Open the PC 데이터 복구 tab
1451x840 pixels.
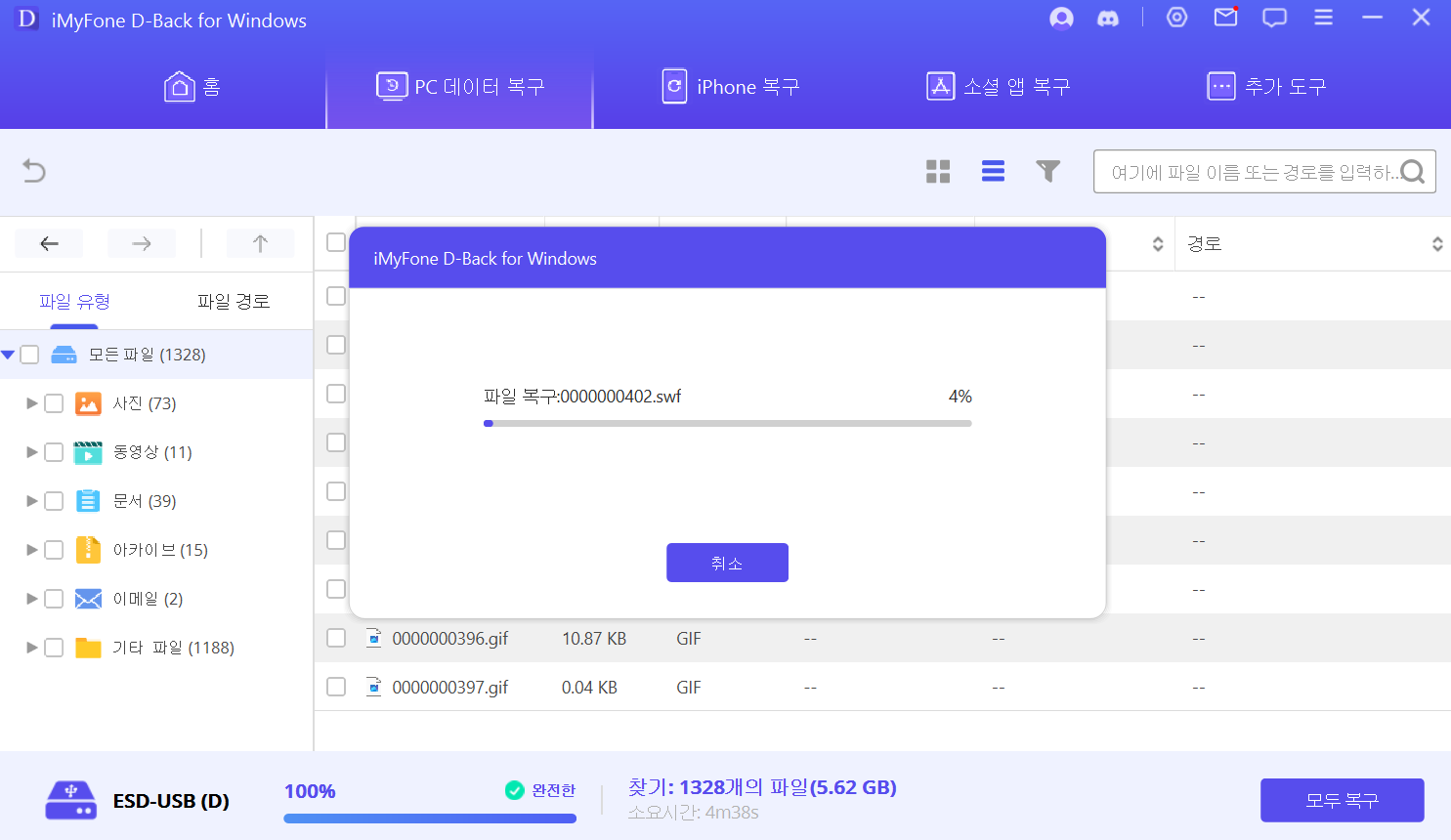(460, 87)
